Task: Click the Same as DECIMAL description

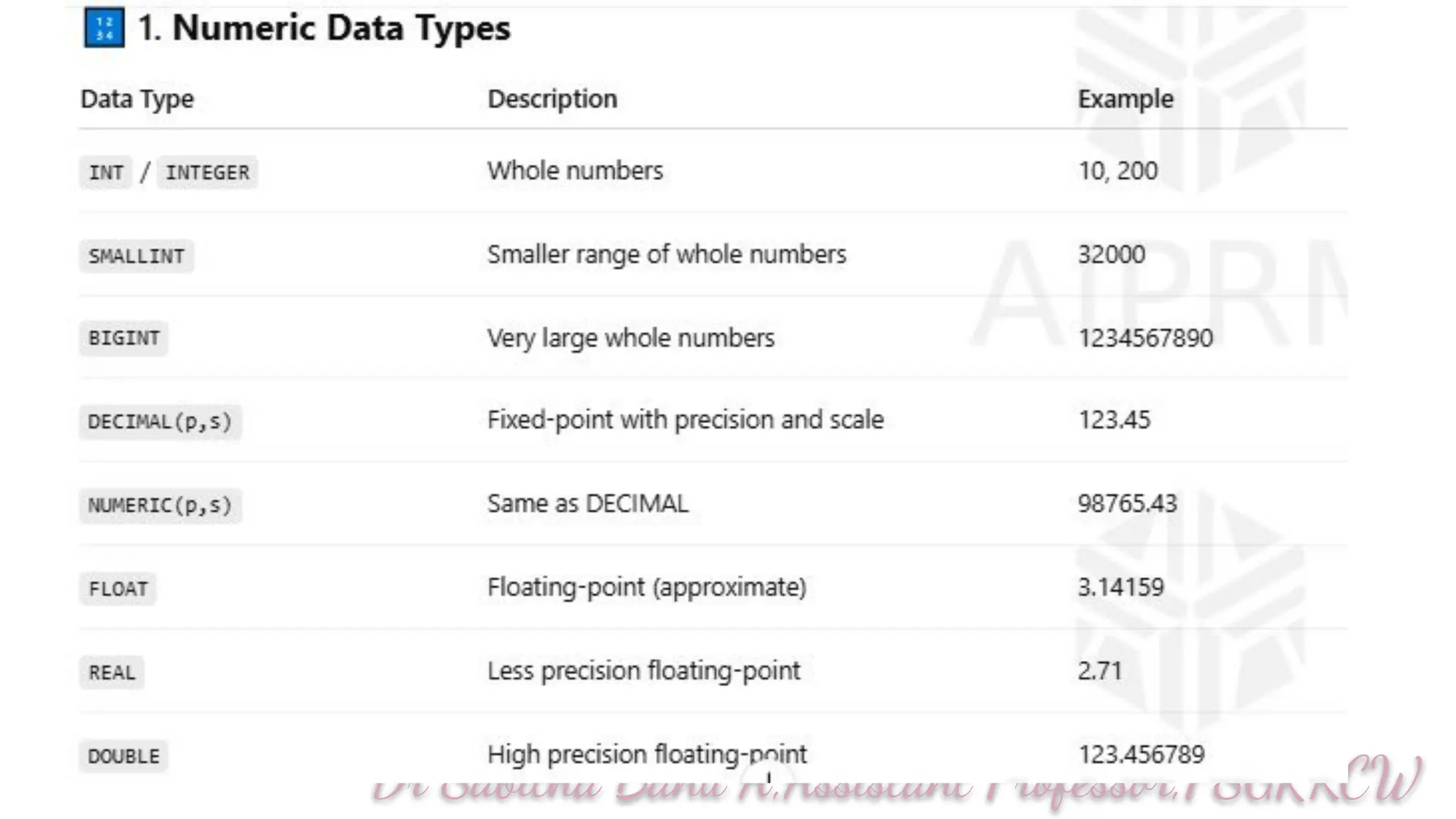Action: 587,503
